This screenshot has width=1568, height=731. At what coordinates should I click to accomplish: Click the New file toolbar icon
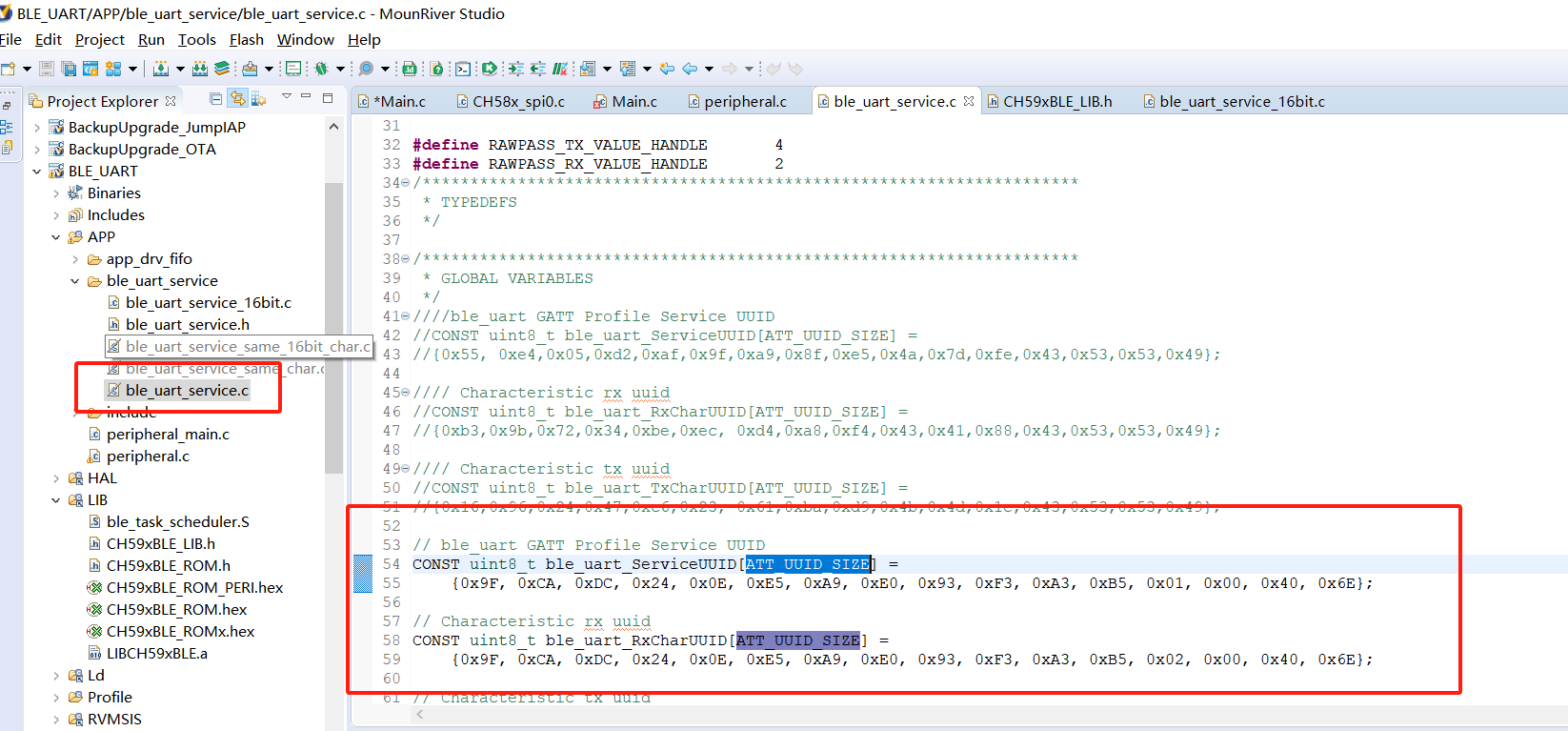pos(8,69)
